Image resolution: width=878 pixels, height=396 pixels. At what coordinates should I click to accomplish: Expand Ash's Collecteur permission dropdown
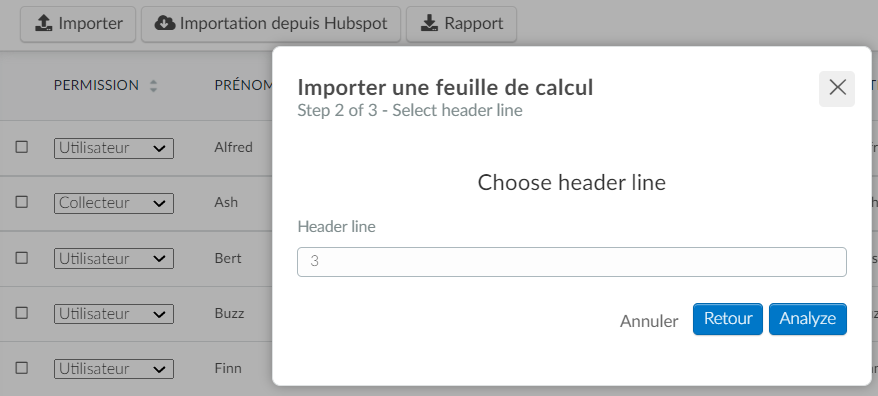114,203
